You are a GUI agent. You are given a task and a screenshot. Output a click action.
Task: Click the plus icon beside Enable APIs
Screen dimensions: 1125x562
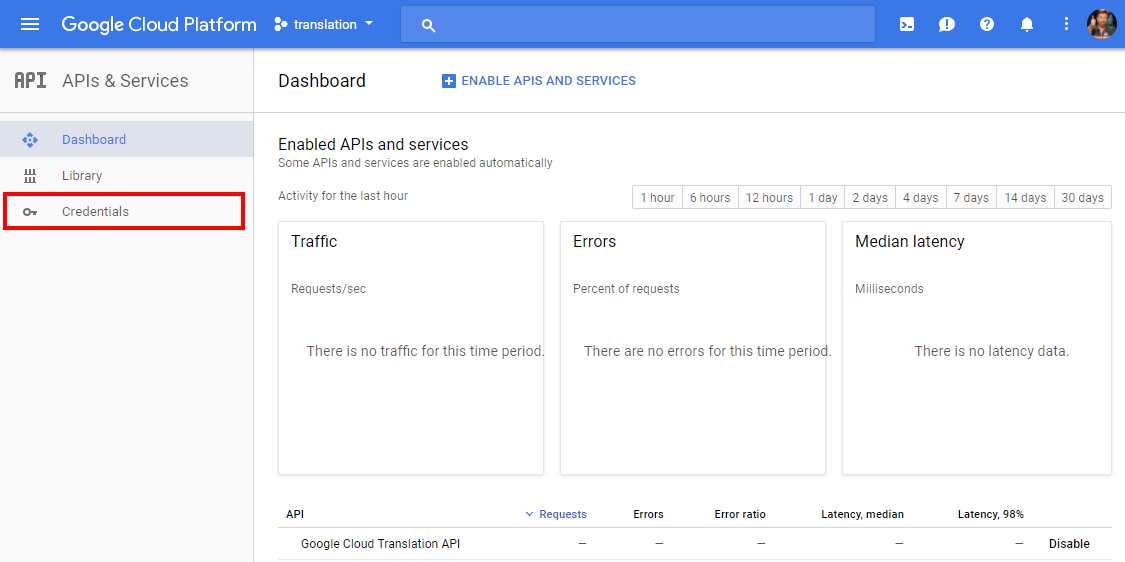448,81
